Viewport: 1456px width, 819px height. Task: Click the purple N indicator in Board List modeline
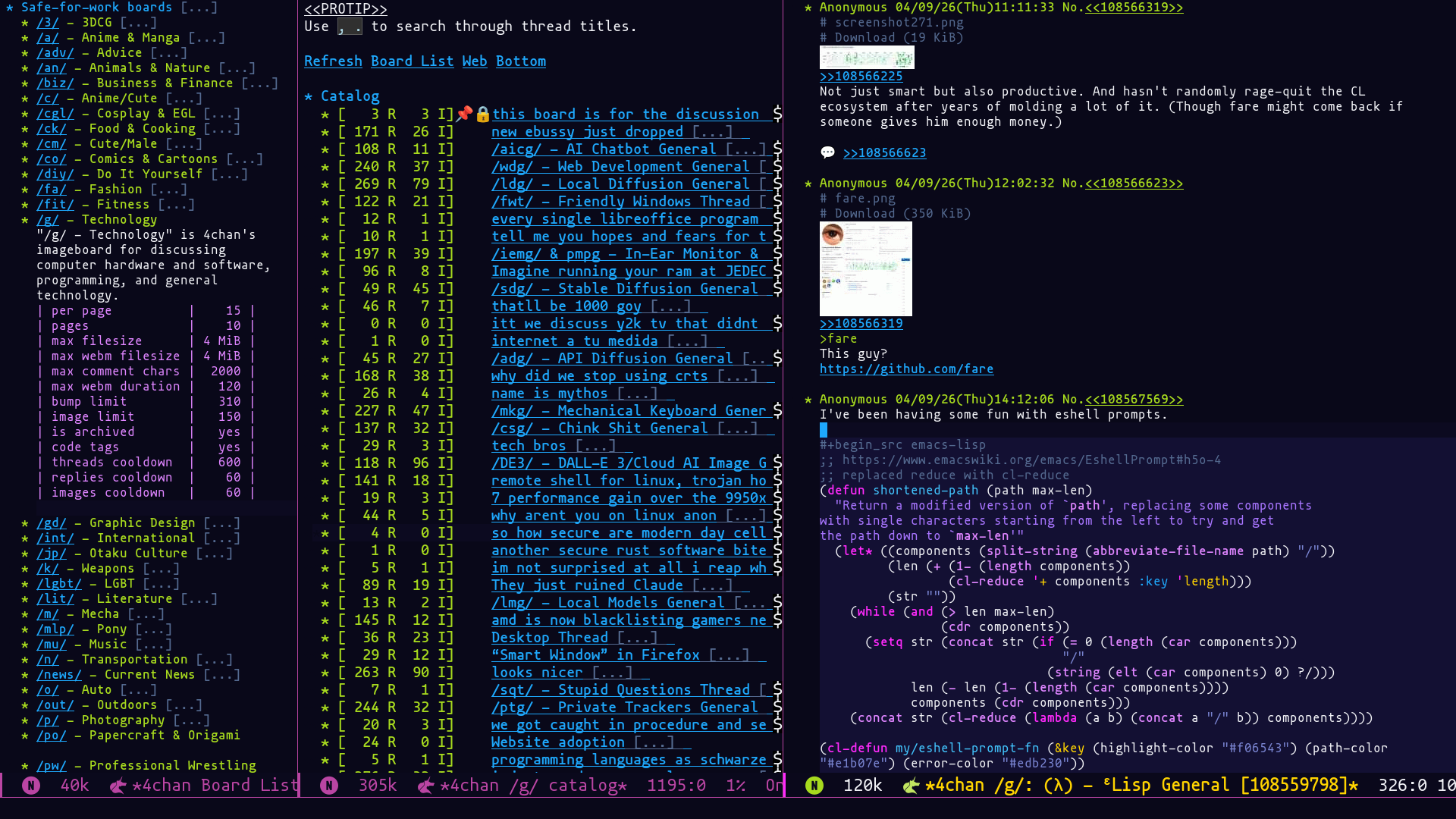pos(31,786)
